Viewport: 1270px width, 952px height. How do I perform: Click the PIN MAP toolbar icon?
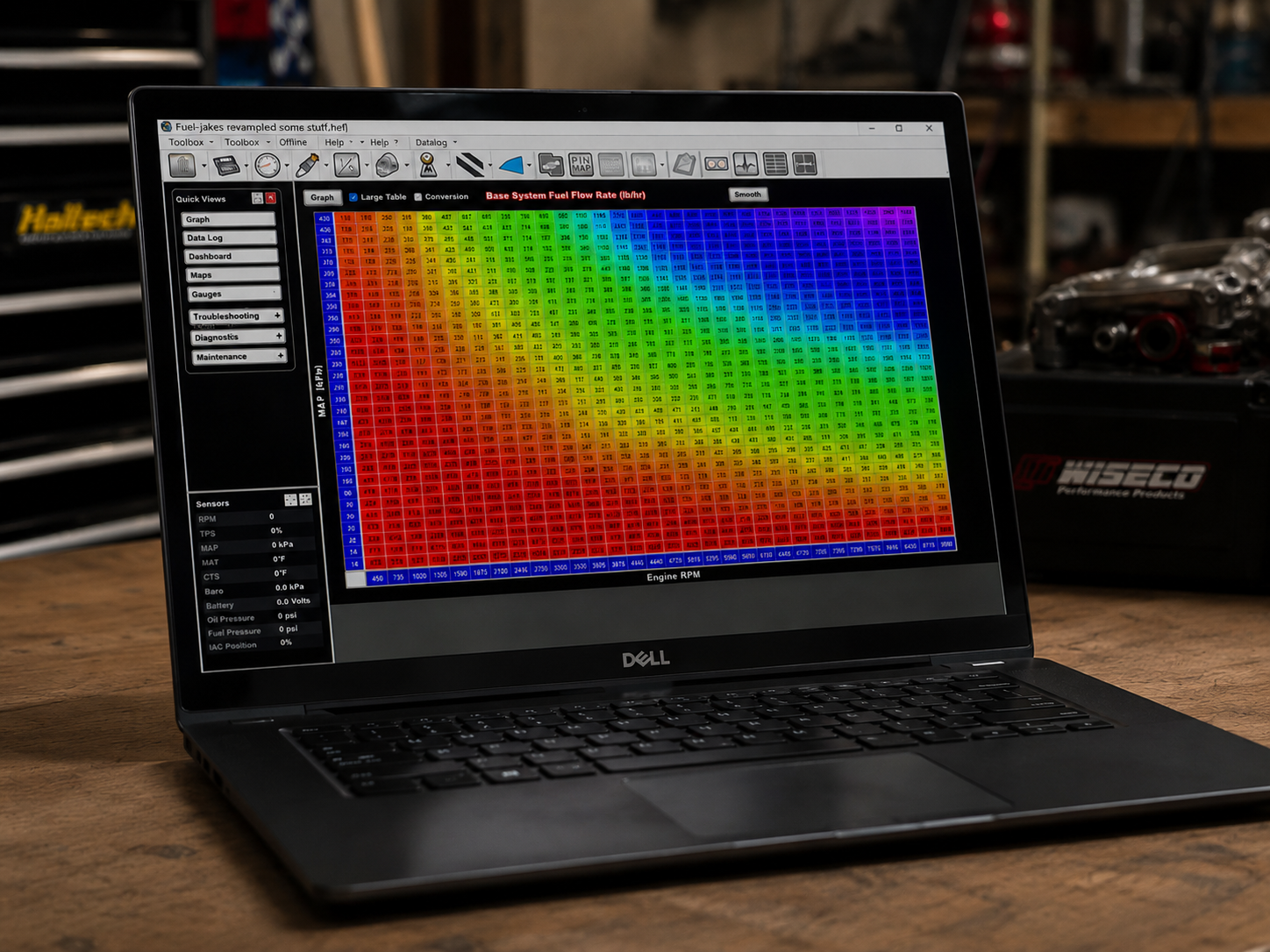581,164
